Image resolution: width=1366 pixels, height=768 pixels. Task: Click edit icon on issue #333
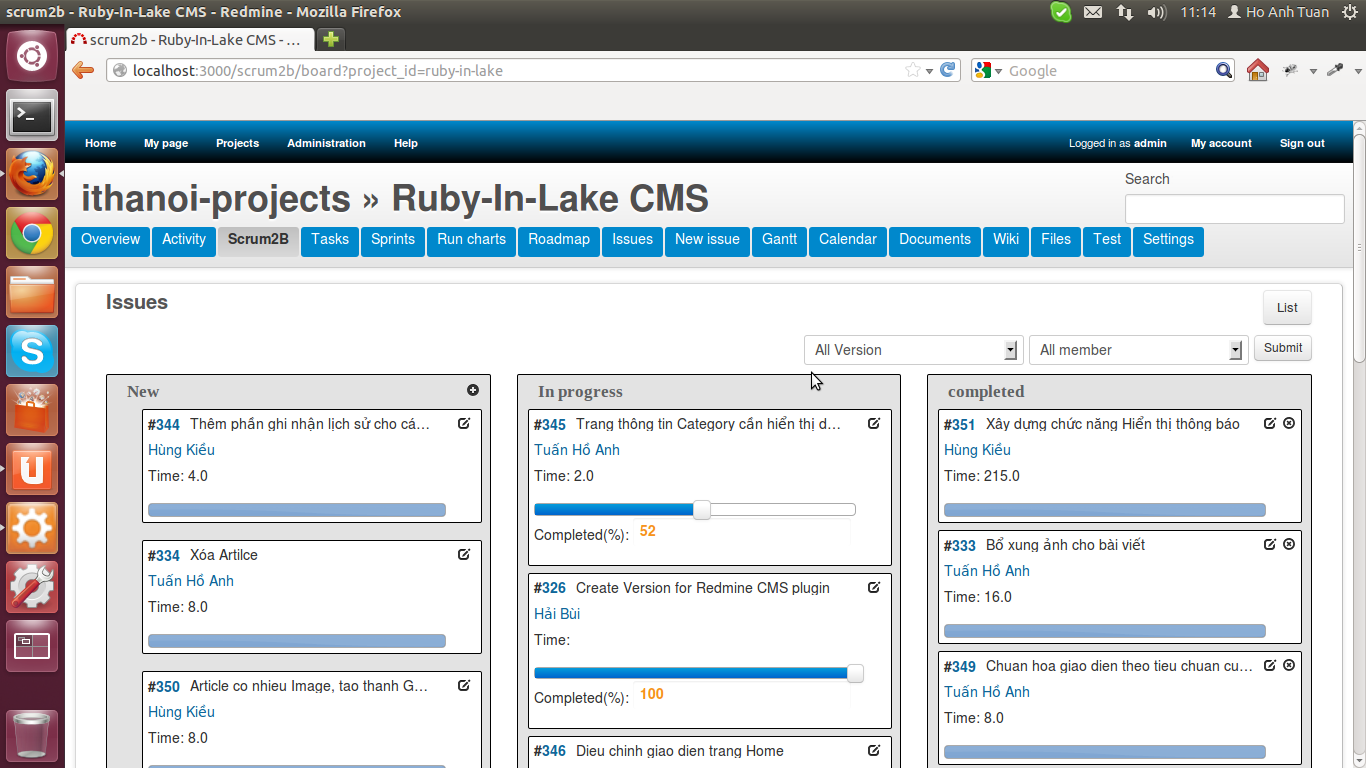tap(1270, 544)
